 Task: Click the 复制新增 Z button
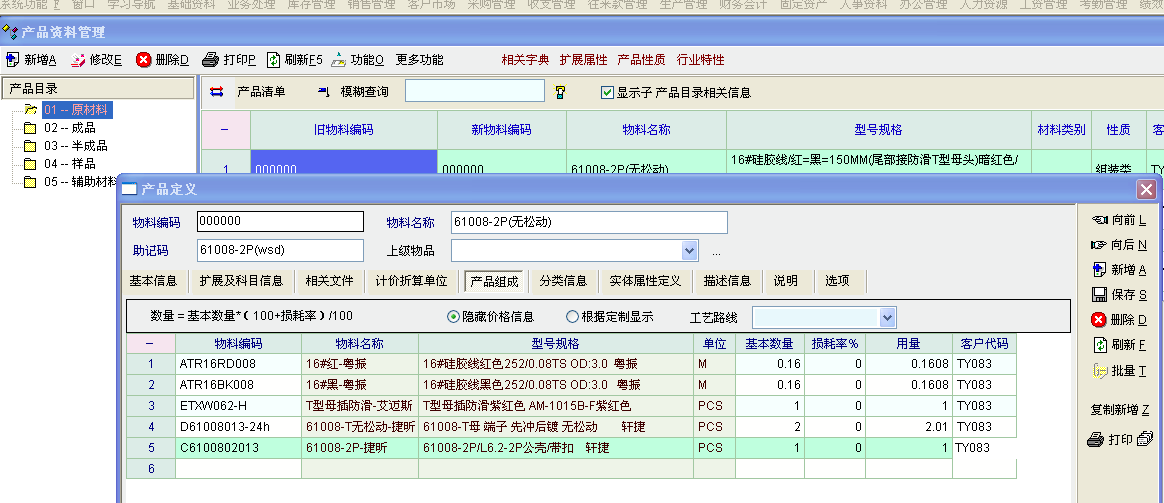click(1119, 410)
